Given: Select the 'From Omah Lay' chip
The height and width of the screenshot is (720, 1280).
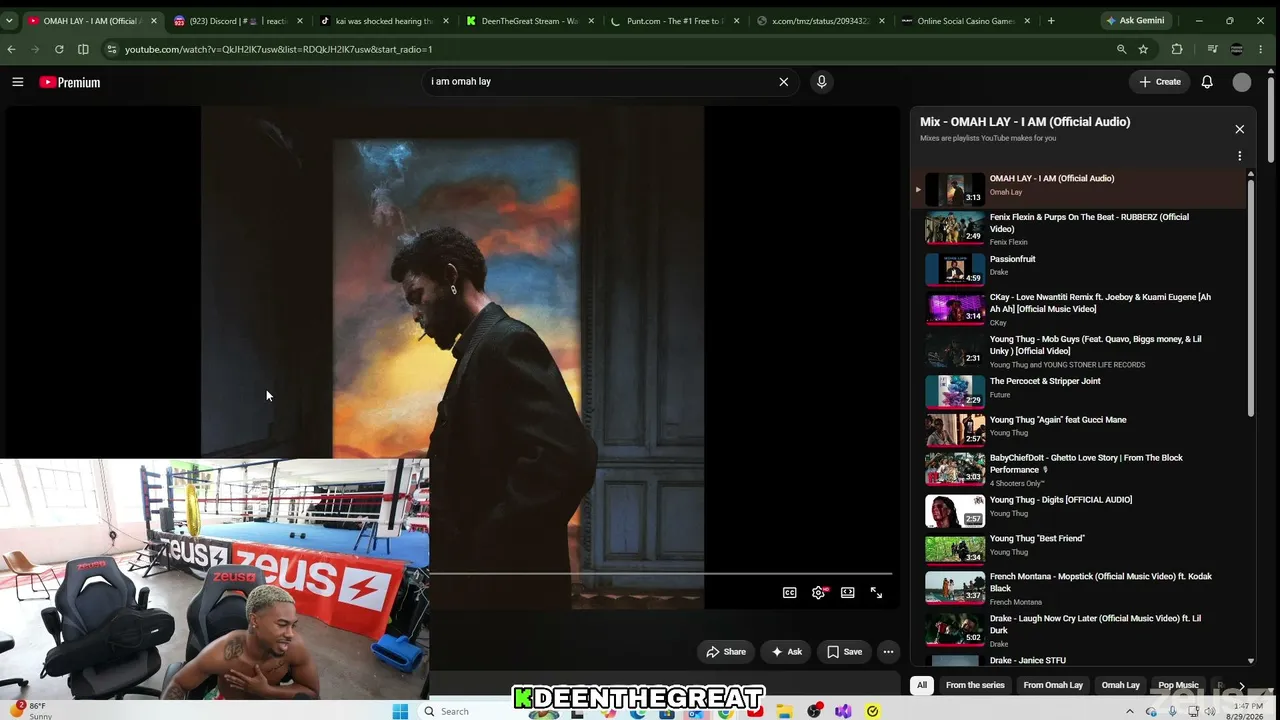Looking at the screenshot, I should click(x=1053, y=685).
